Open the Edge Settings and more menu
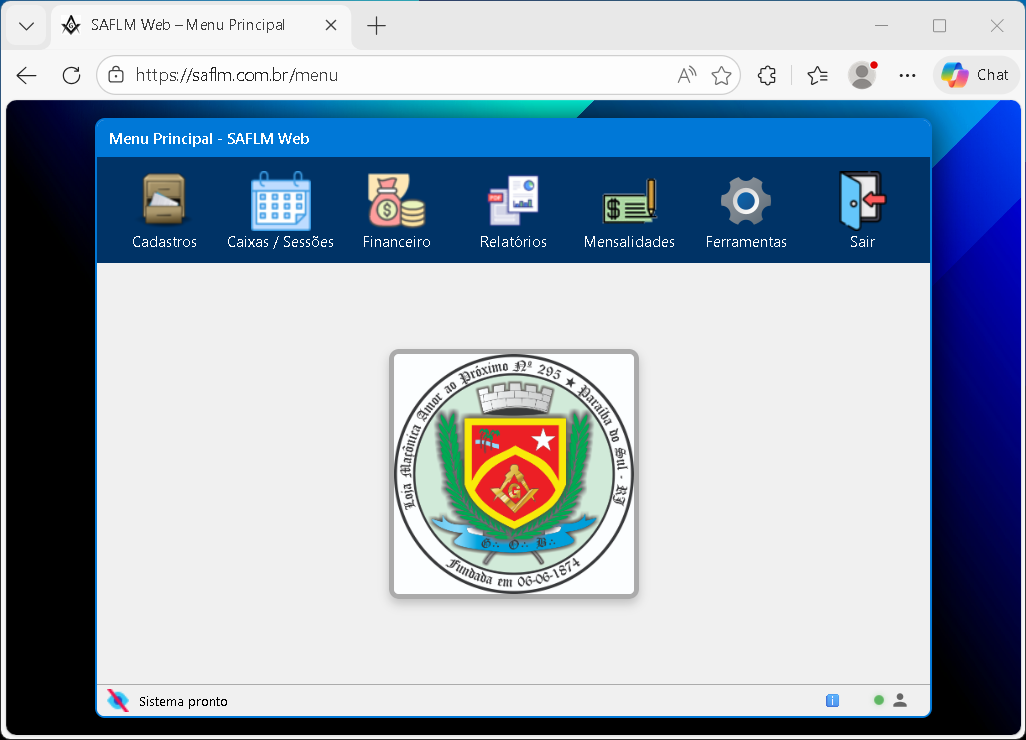Screen dimensions: 1026x740 [x=907, y=75]
